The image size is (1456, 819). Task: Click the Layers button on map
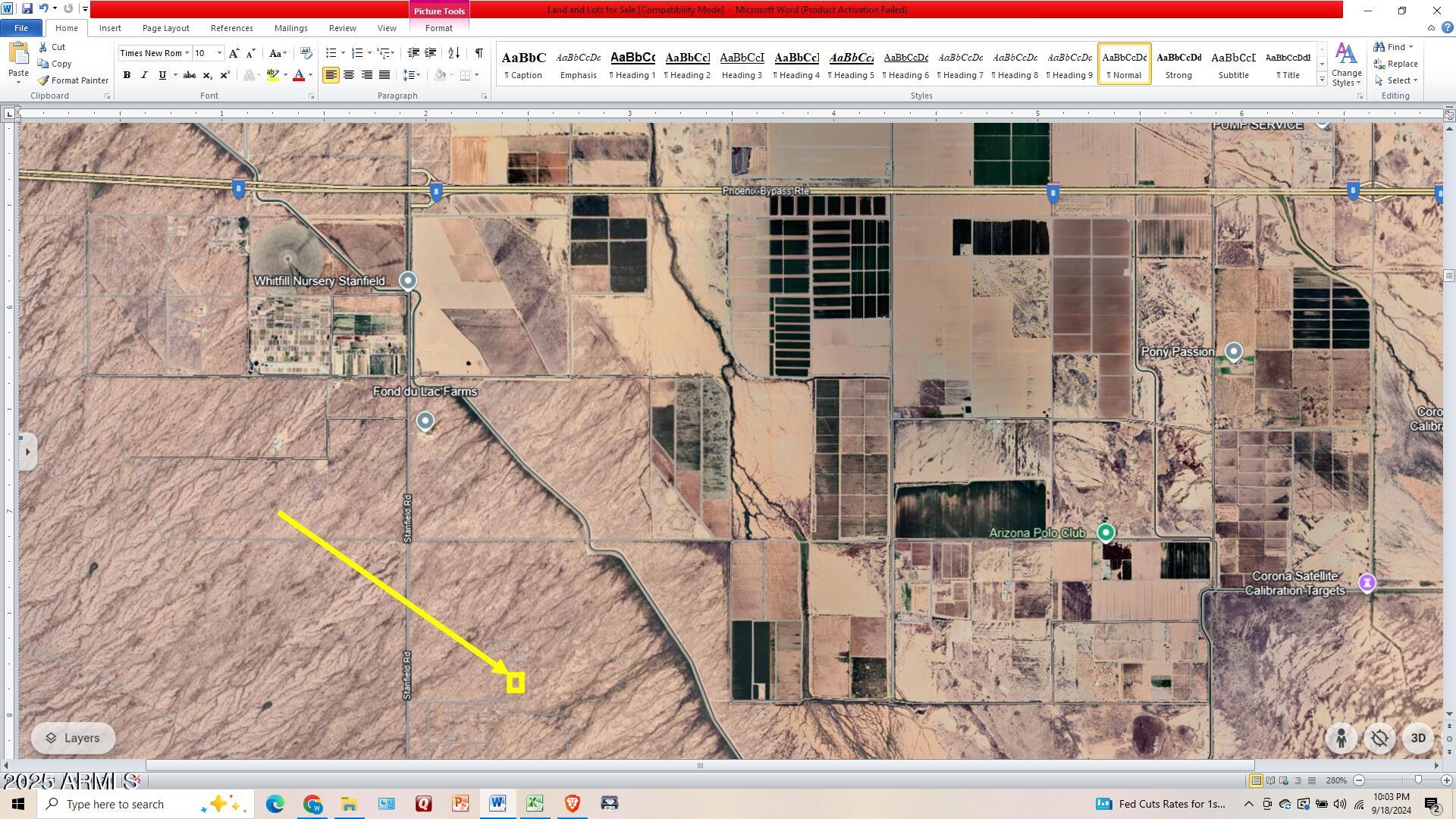coord(73,739)
